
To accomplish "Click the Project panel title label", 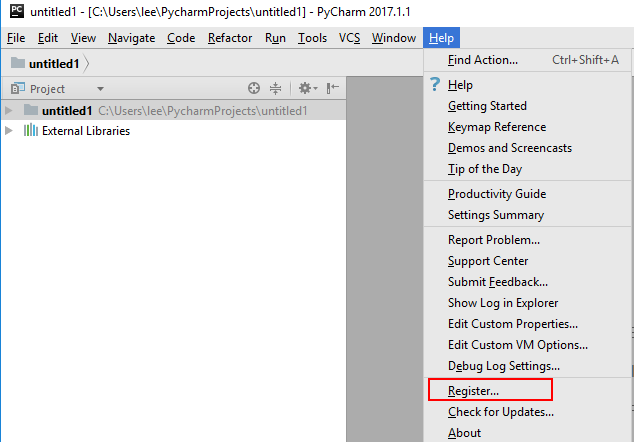I will coord(47,89).
